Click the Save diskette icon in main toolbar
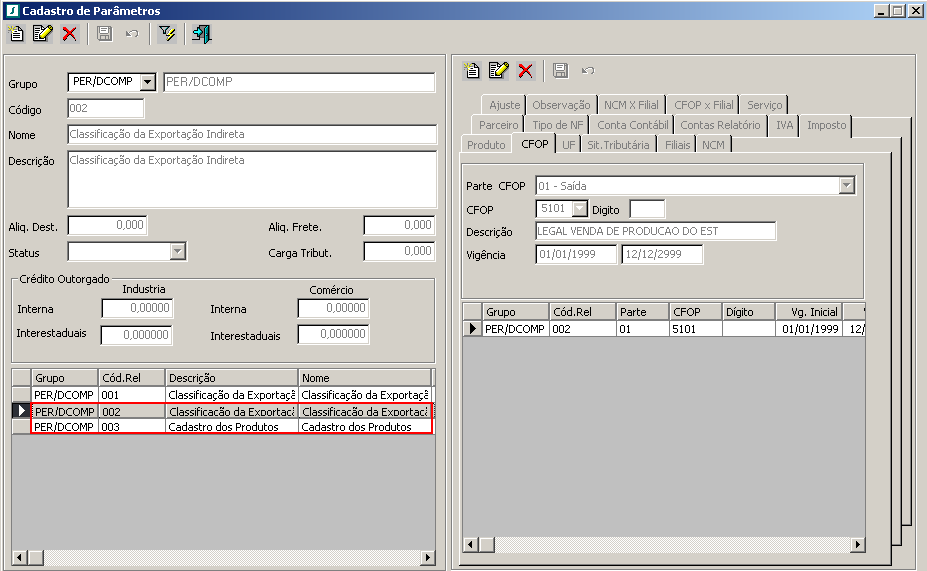The width and height of the screenshot is (927, 571). coord(105,34)
